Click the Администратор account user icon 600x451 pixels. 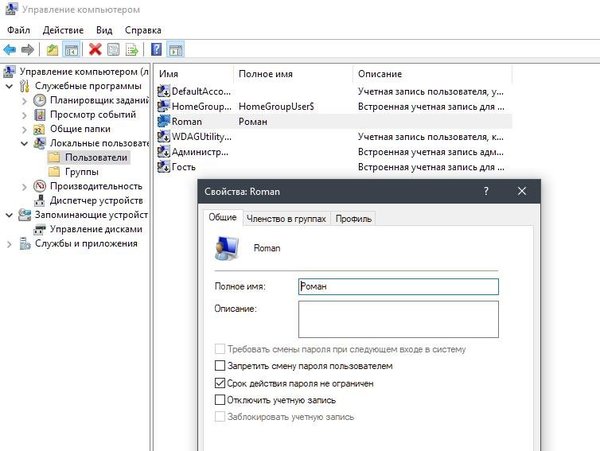(163, 152)
